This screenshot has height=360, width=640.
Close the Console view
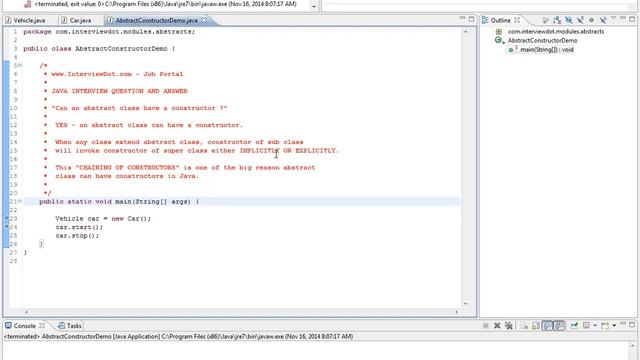(42, 325)
